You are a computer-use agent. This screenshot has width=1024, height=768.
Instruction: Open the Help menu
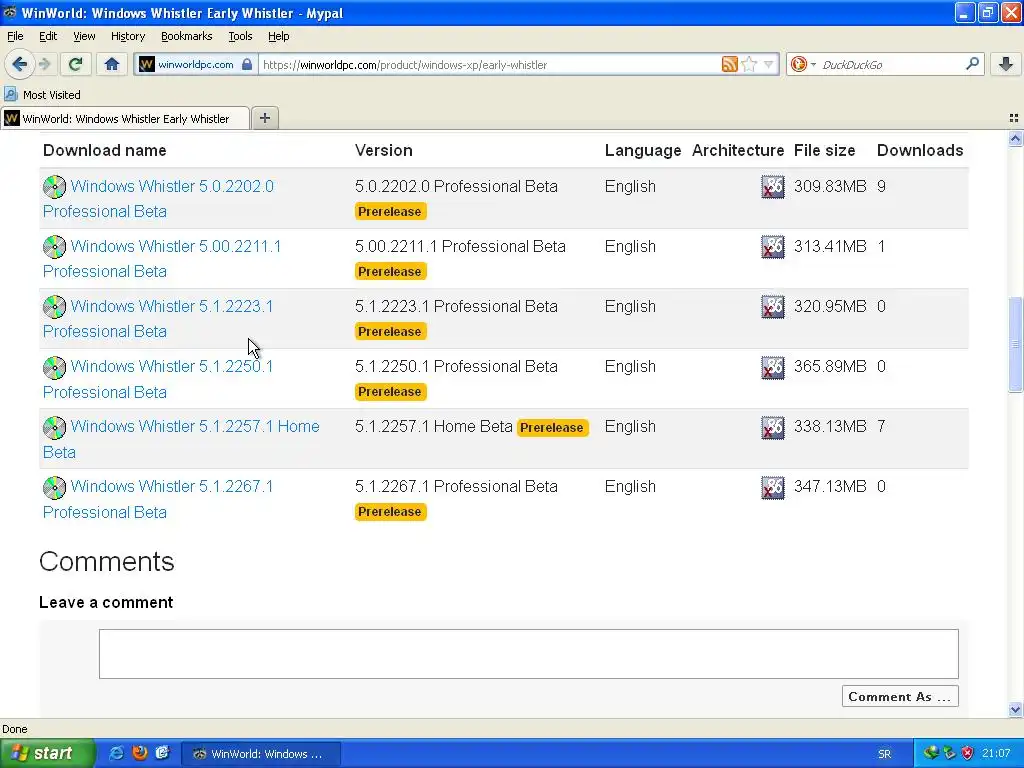coord(279,36)
